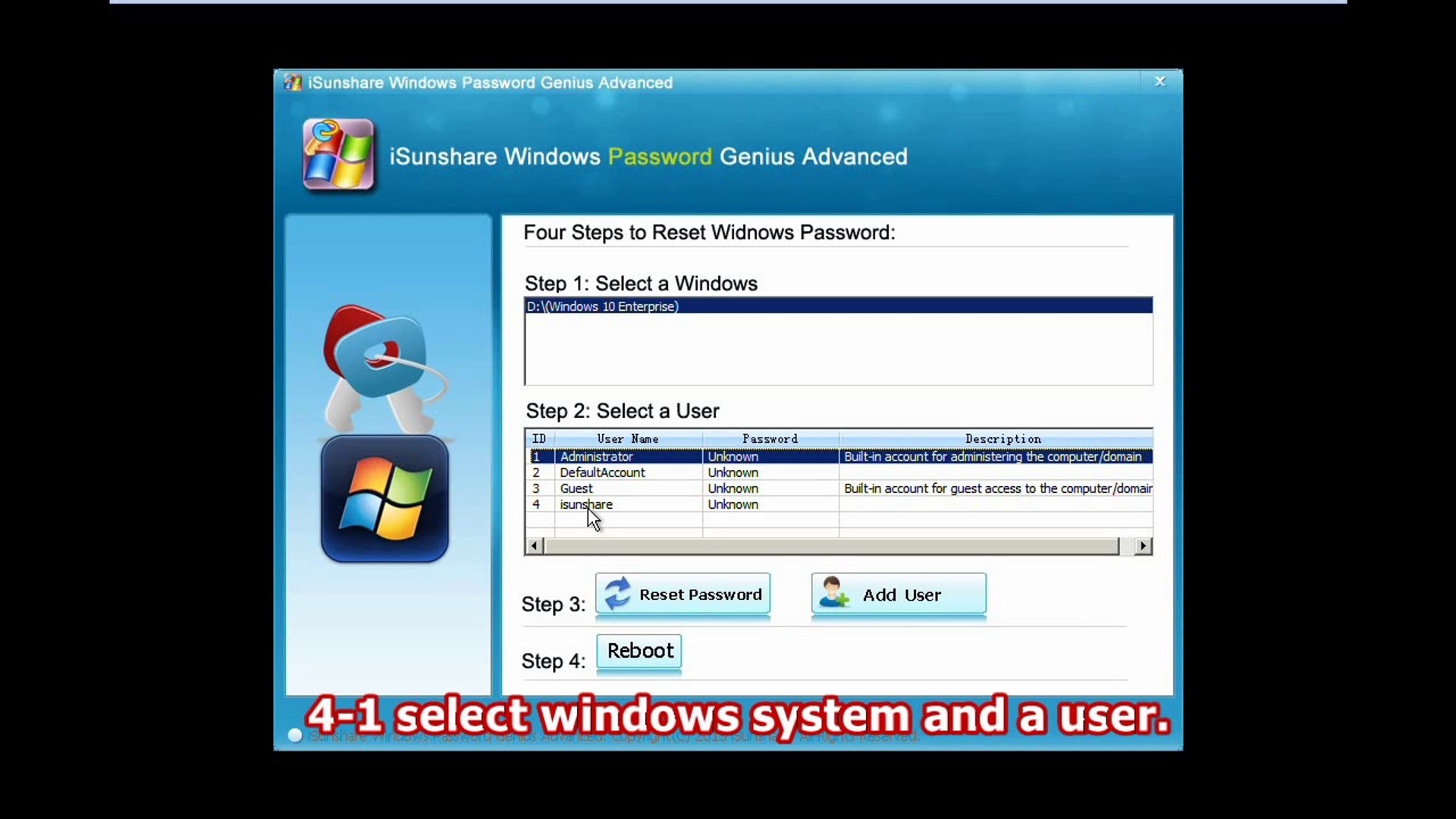Click the Reboot button

click(x=639, y=651)
